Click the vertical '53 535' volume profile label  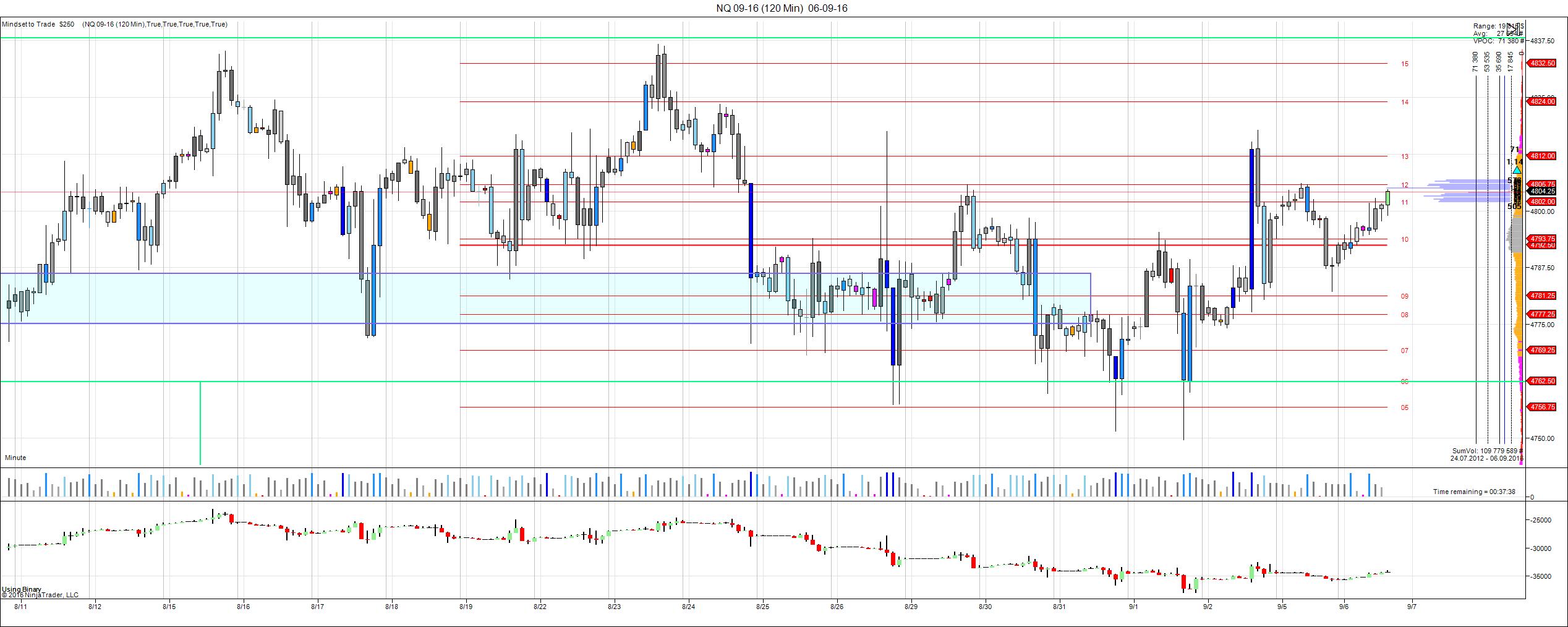click(1487, 62)
